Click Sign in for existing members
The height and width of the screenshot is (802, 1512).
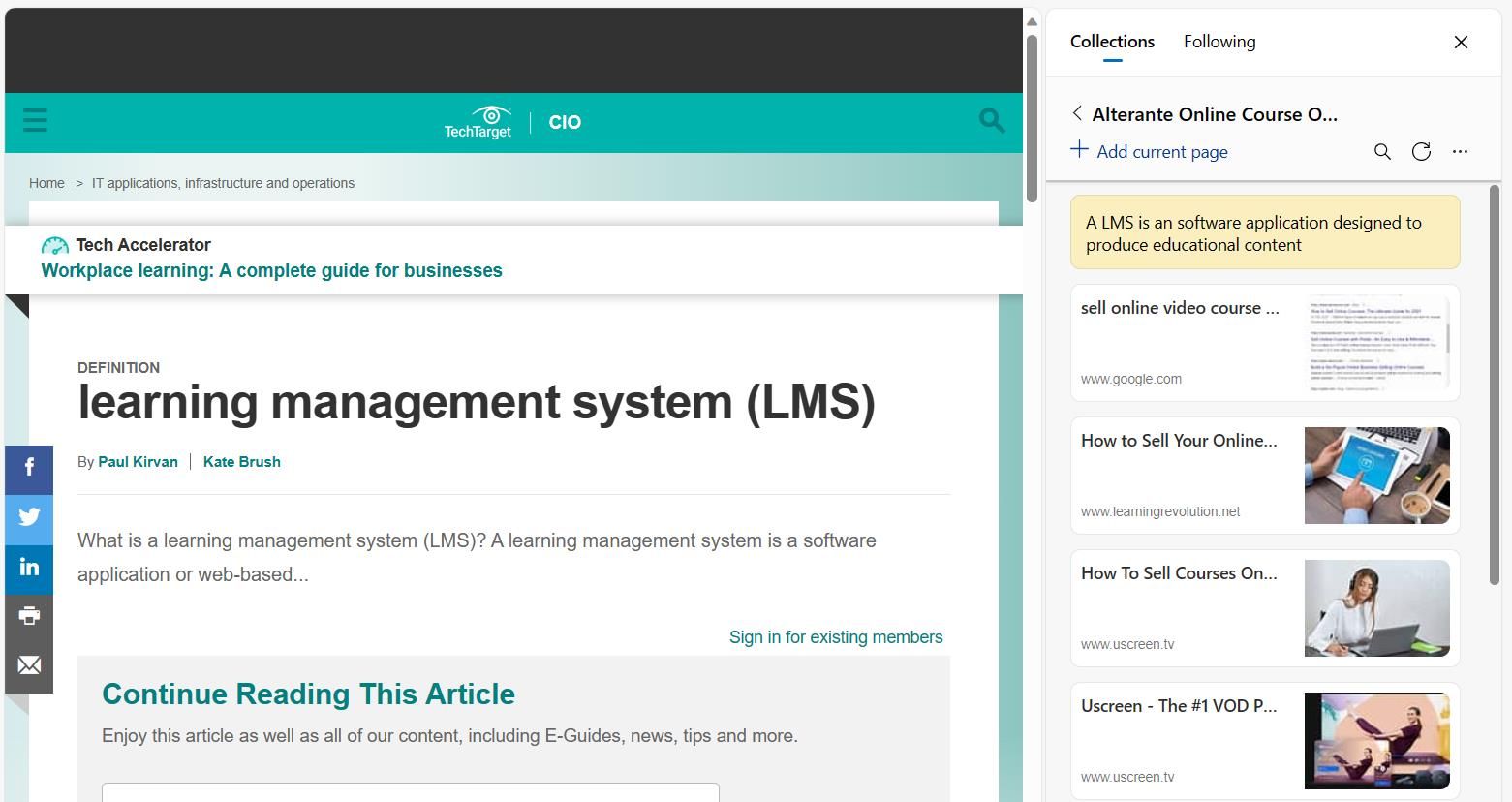tap(835, 636)
